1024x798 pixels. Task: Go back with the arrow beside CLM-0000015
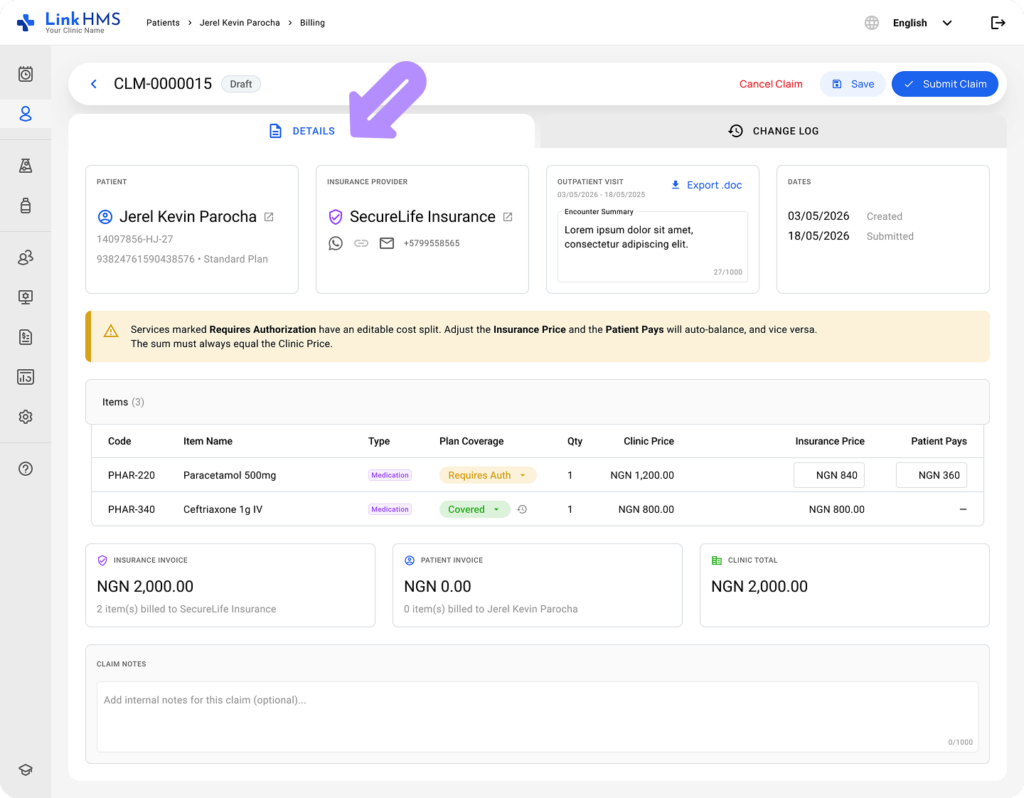point(93,84)
